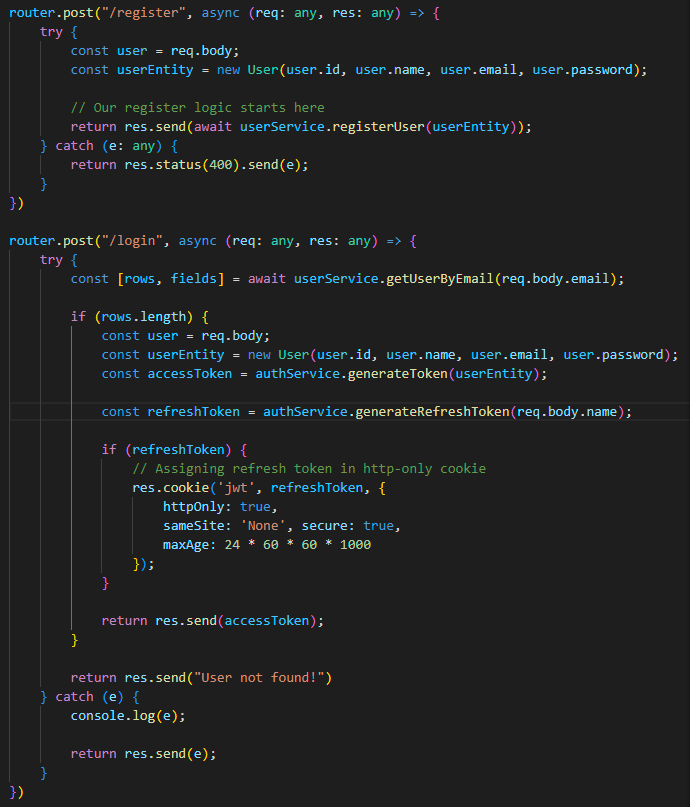Click the maxAge property name
Image resolution: width=690 pixels, height=807 pixels.
pos(186,545)
